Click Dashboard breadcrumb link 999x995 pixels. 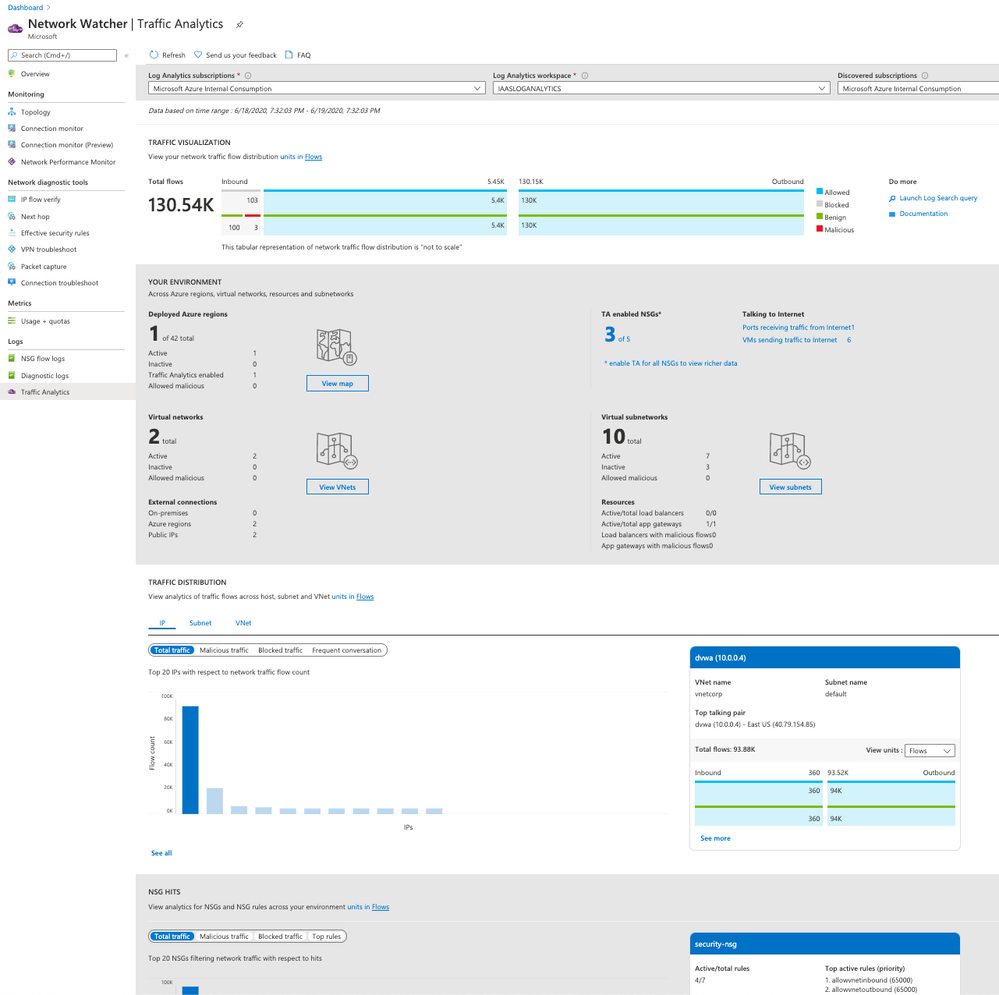(x=25, y=8)
